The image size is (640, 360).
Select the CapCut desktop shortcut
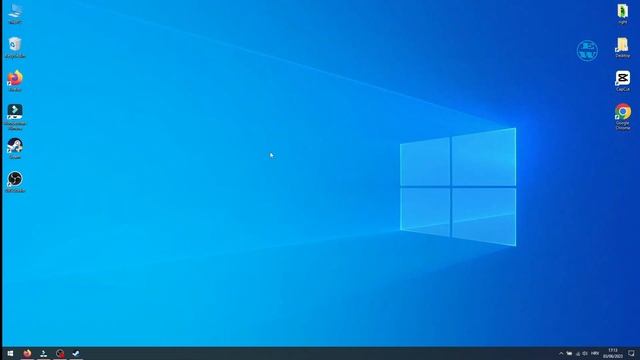point(623,81)
